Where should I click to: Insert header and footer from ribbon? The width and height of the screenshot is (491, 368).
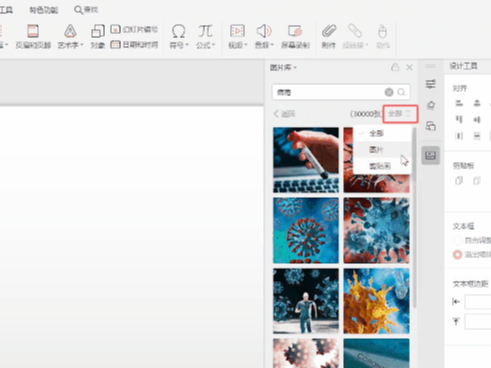tap(33, 36)
